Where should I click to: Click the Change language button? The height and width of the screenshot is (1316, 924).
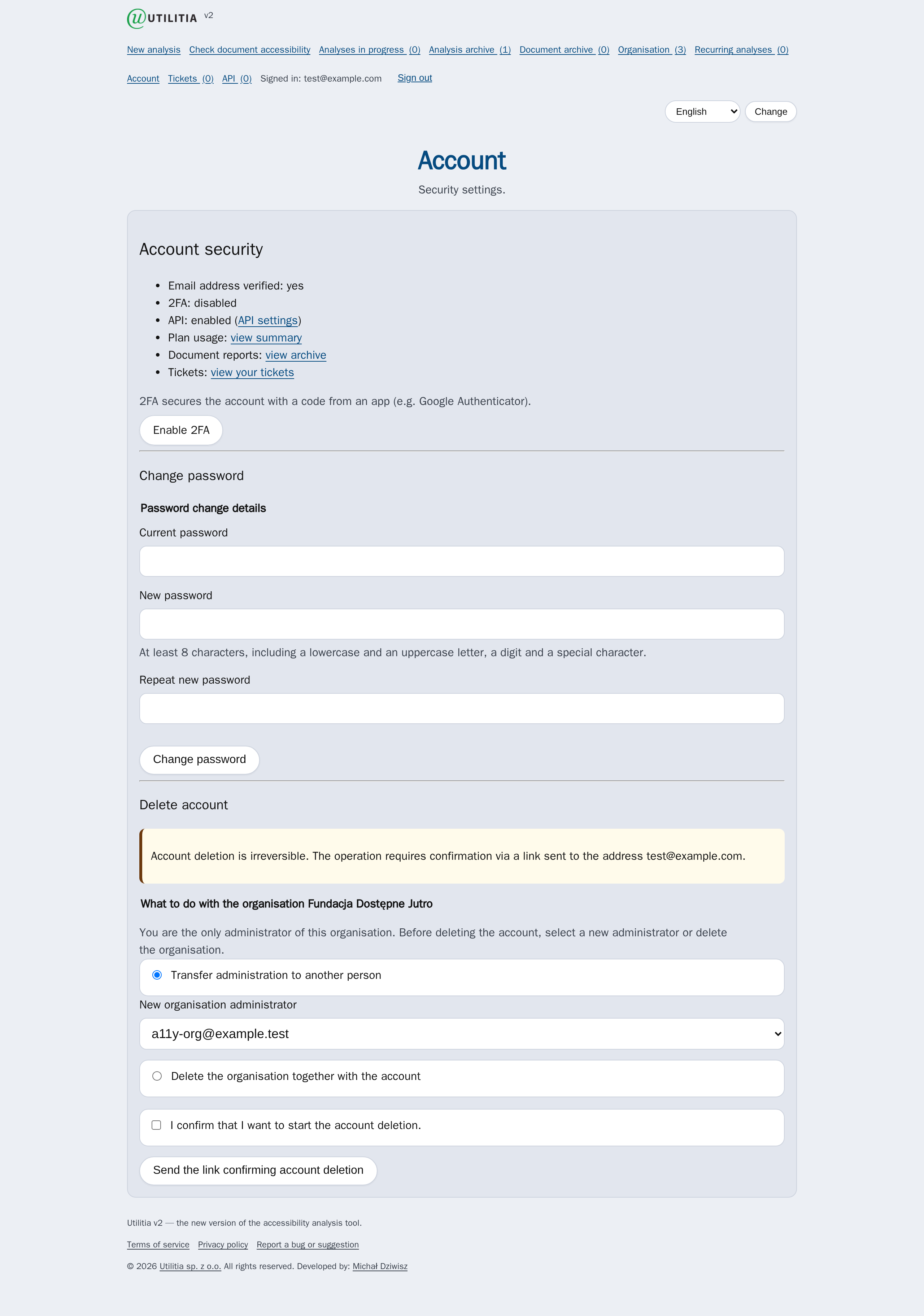(x=770, y=112)
